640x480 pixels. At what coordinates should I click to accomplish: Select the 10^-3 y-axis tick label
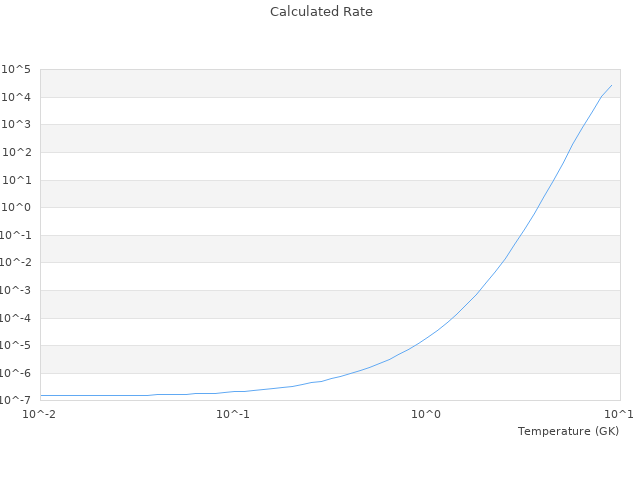pyautogui.click(x=14, y=291)
